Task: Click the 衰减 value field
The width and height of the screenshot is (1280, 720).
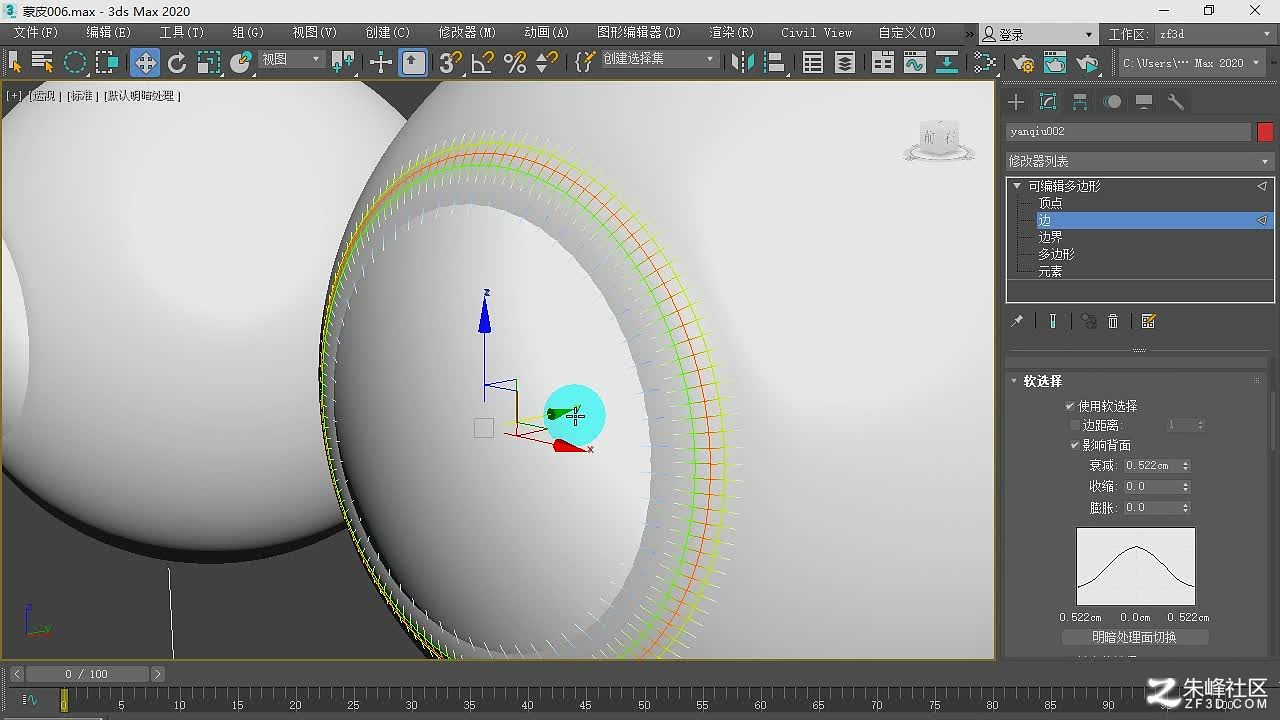Action: click(1151, 465)
